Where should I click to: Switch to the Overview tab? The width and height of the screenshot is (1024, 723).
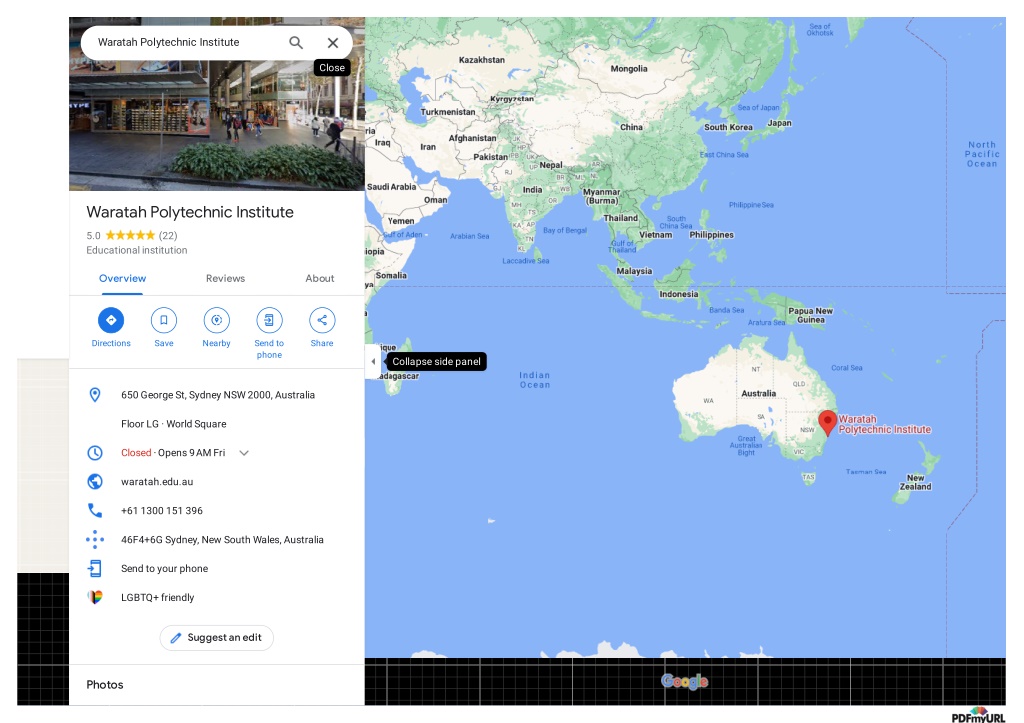tap(122, 278)
